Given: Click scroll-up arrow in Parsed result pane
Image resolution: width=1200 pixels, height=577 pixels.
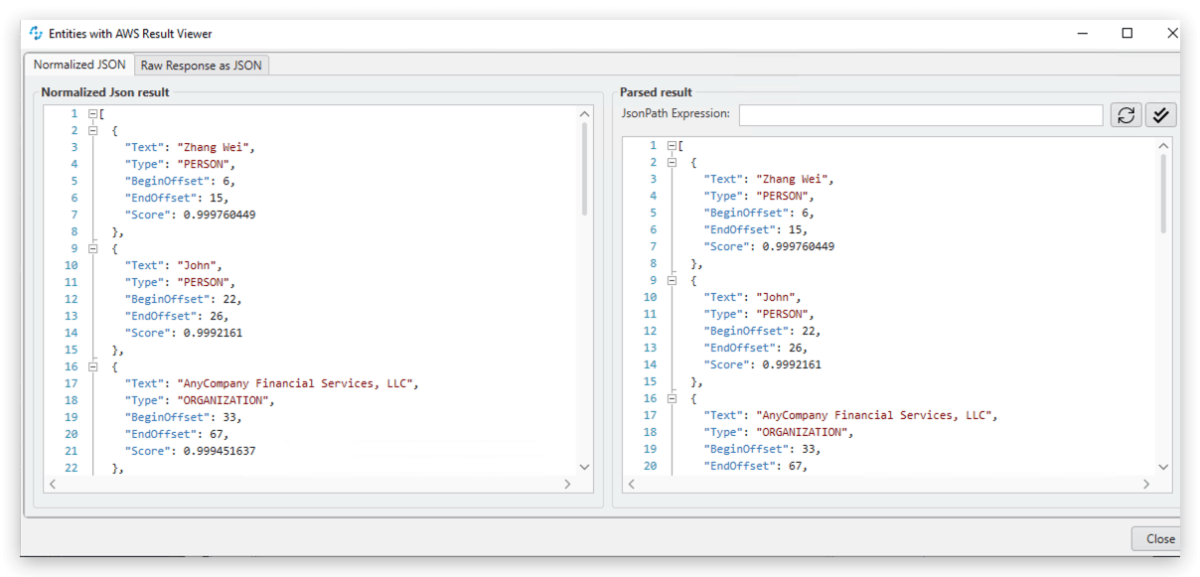Looking at the screenshot, I should 1162,147.
